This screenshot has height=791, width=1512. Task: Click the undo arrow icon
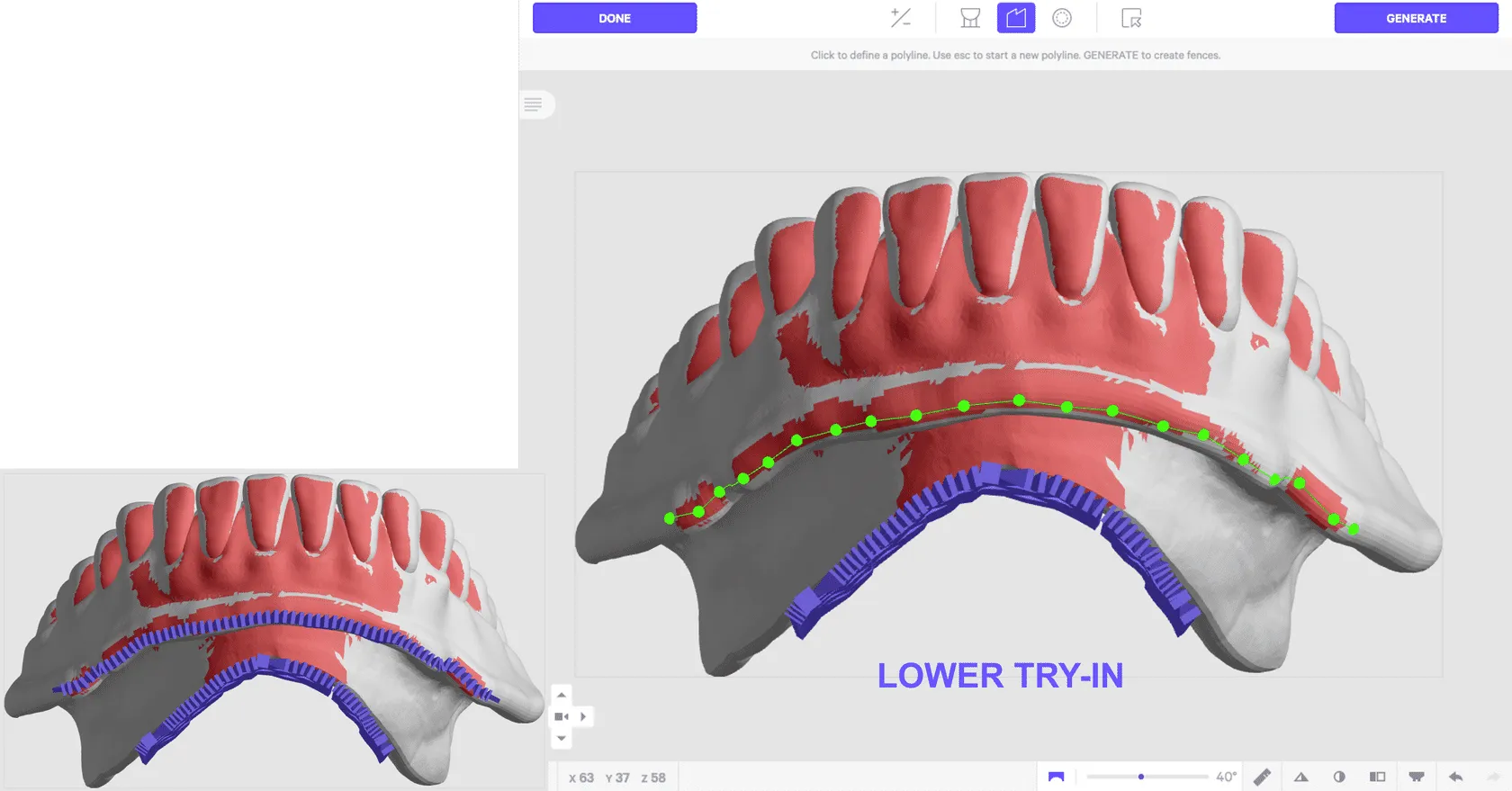[x=1455, y=777]
